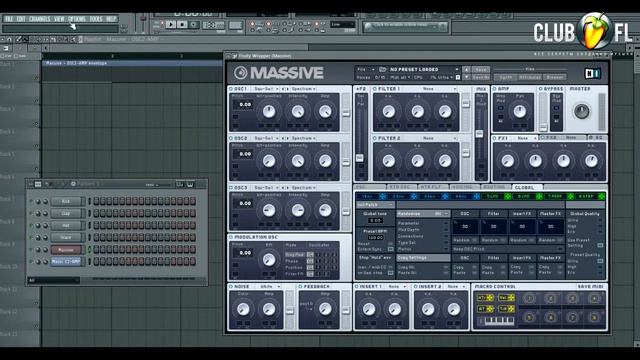640x360 pixels.
Task: Click OSC1 amp level fader handle
Action: click(346, 113)
